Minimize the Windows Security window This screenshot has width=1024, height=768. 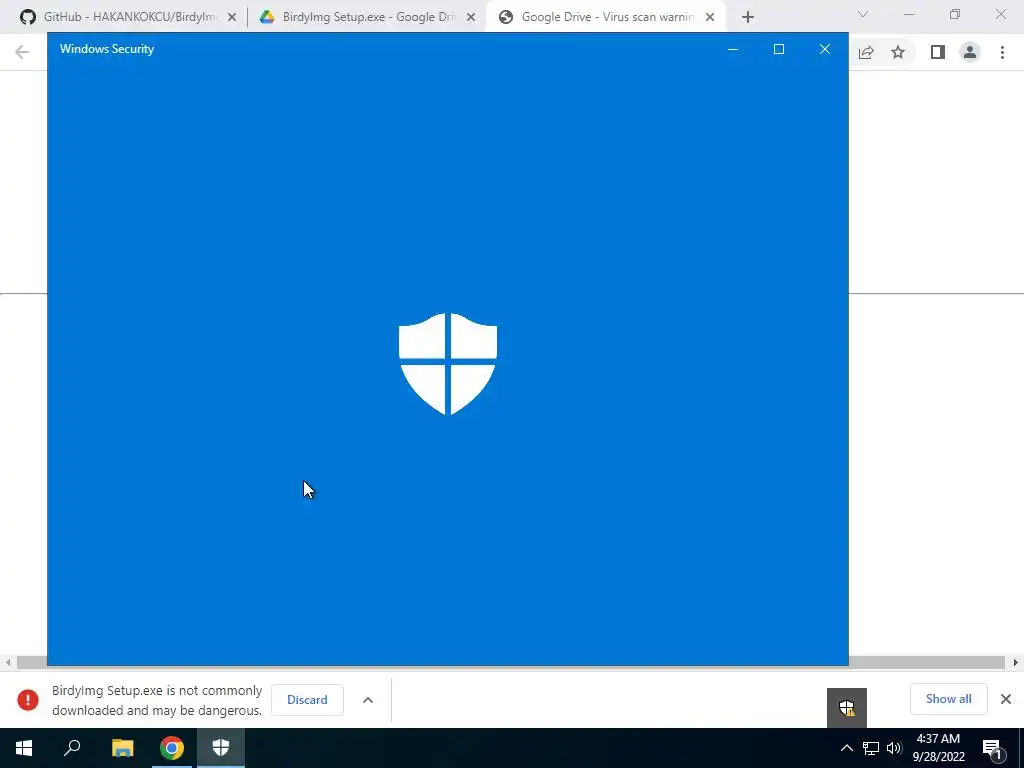click(x=733, y=49)
